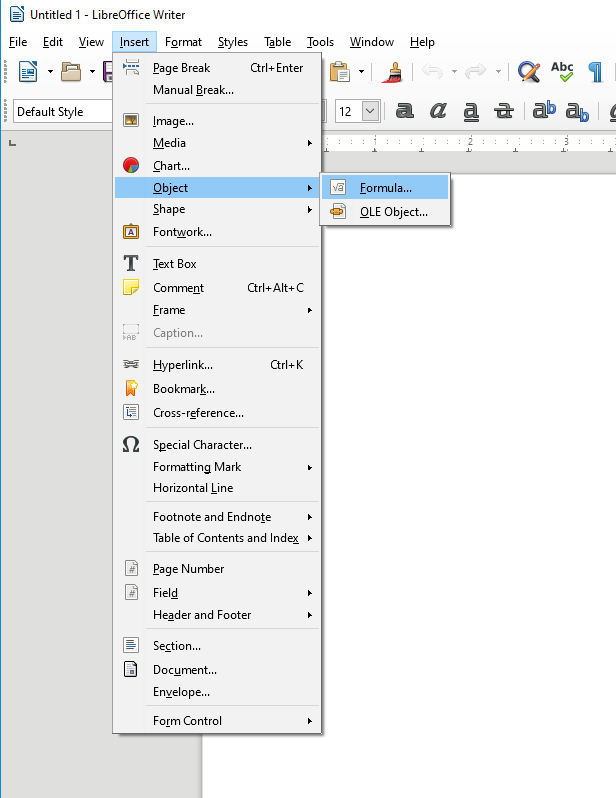Toggle Bold text formatting
Image resolution: width=616 pixels, height=798 pixels.
(x=405, y=110)
